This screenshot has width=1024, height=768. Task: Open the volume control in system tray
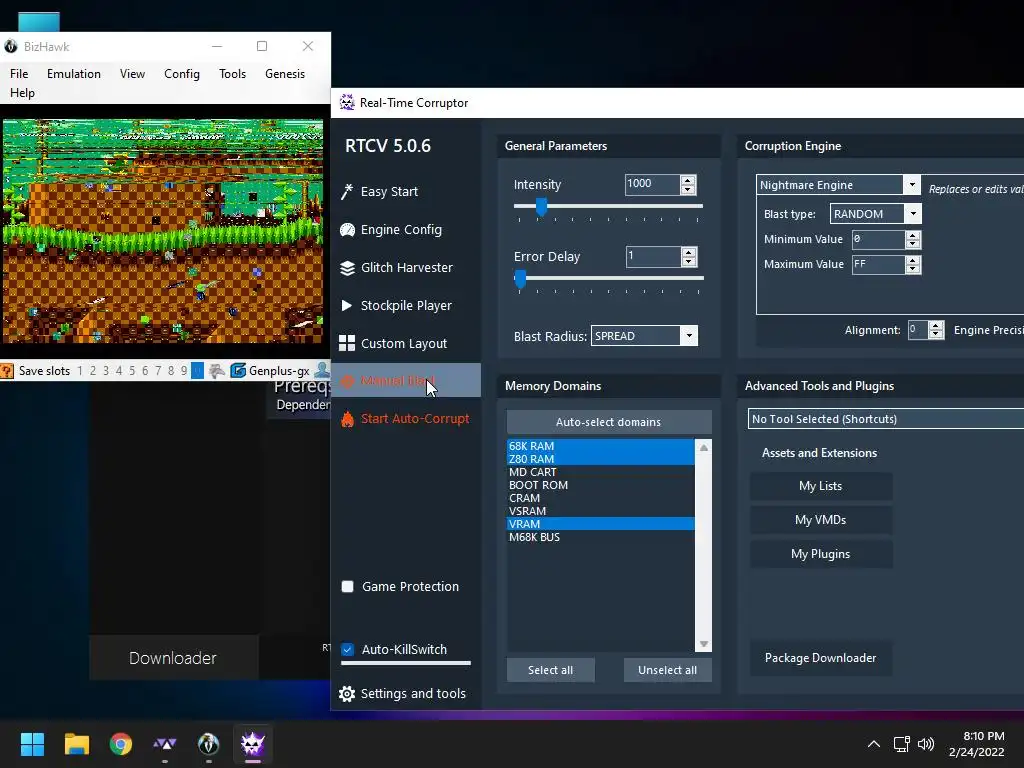(925, 744)
